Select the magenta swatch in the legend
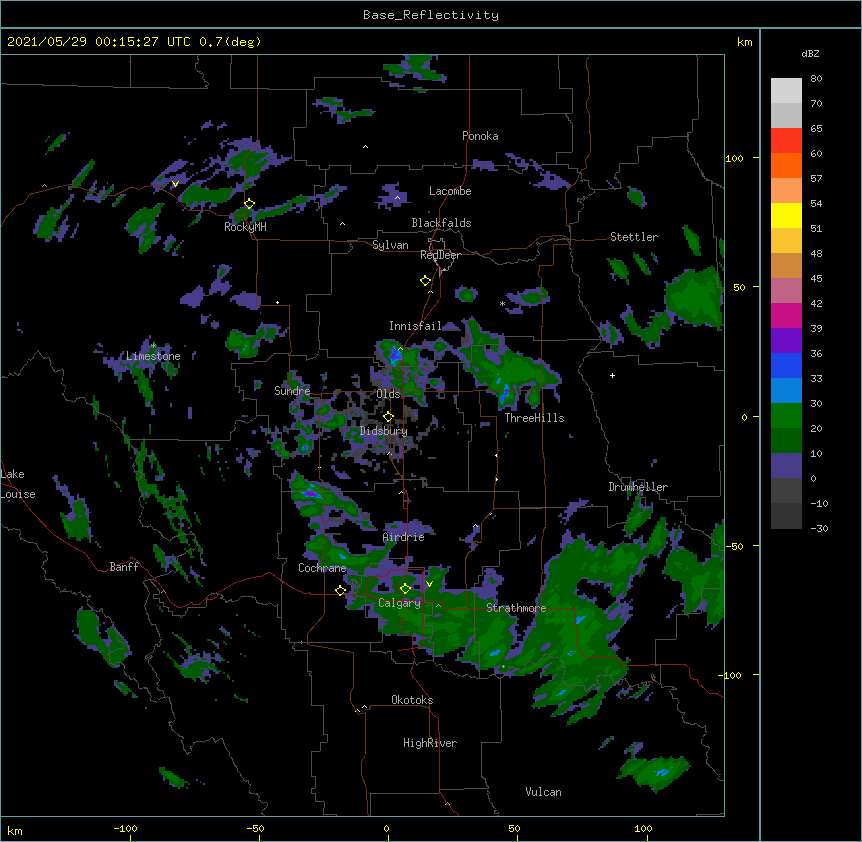The width and height of the screenshot is (862, 842). pos(786,315)
